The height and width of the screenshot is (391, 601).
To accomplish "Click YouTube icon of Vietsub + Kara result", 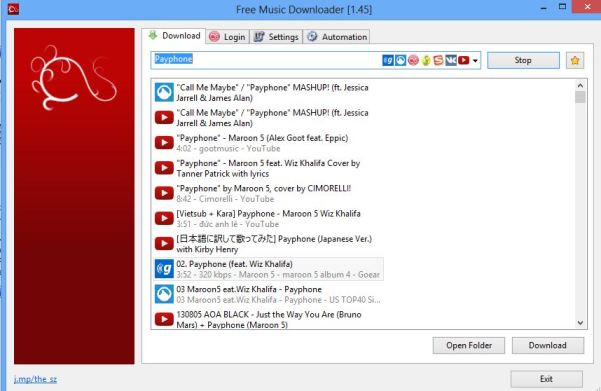I will pyautogui.click(x=164, y=218).
